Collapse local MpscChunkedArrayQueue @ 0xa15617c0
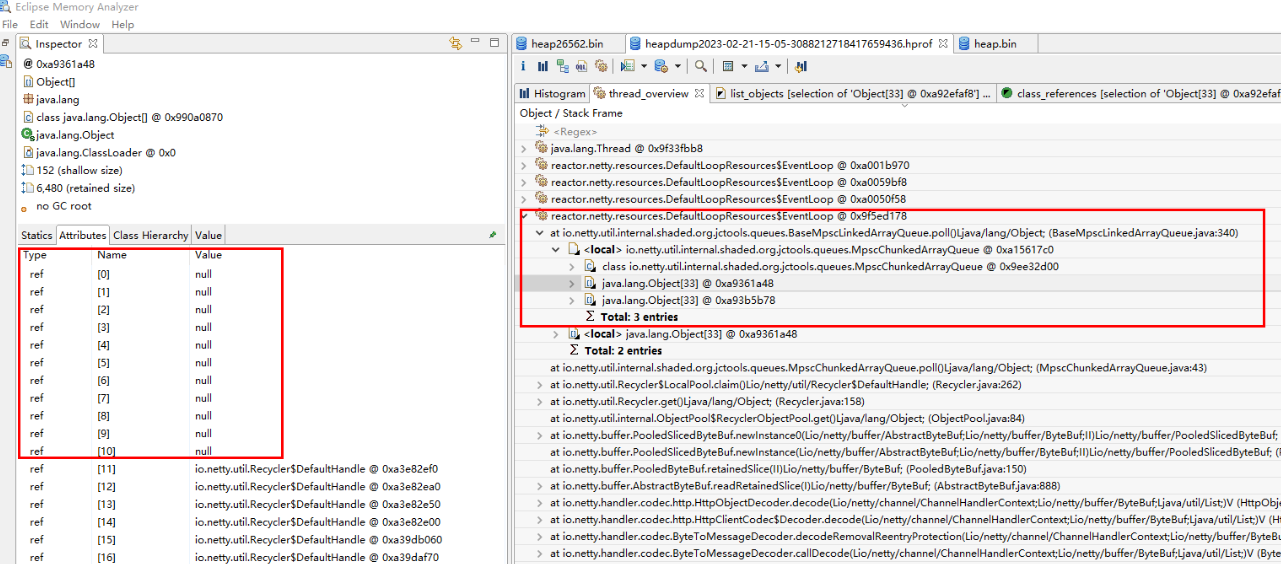The height and width of the screenshot is (564, 1281). pyautogui.click(x=557, y=249)
